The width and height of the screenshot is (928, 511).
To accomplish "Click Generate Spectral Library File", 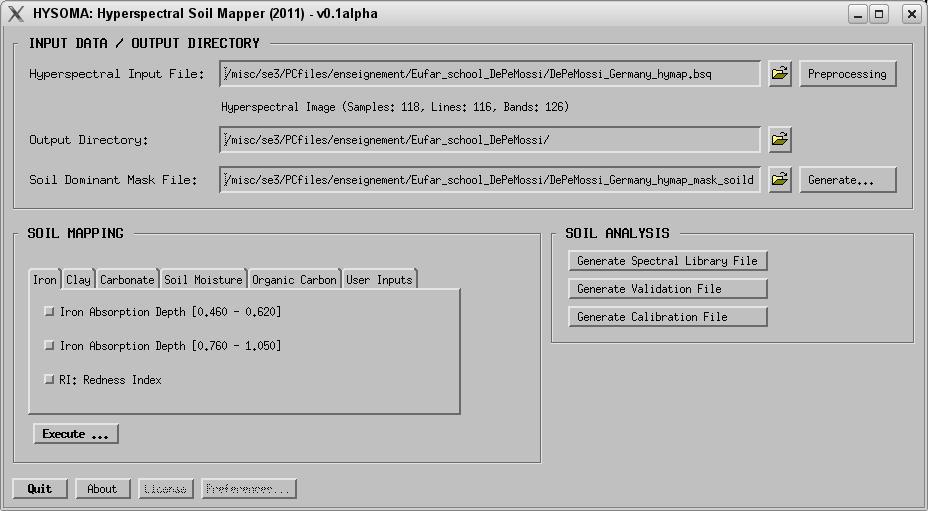I will (x=667, y=261).
